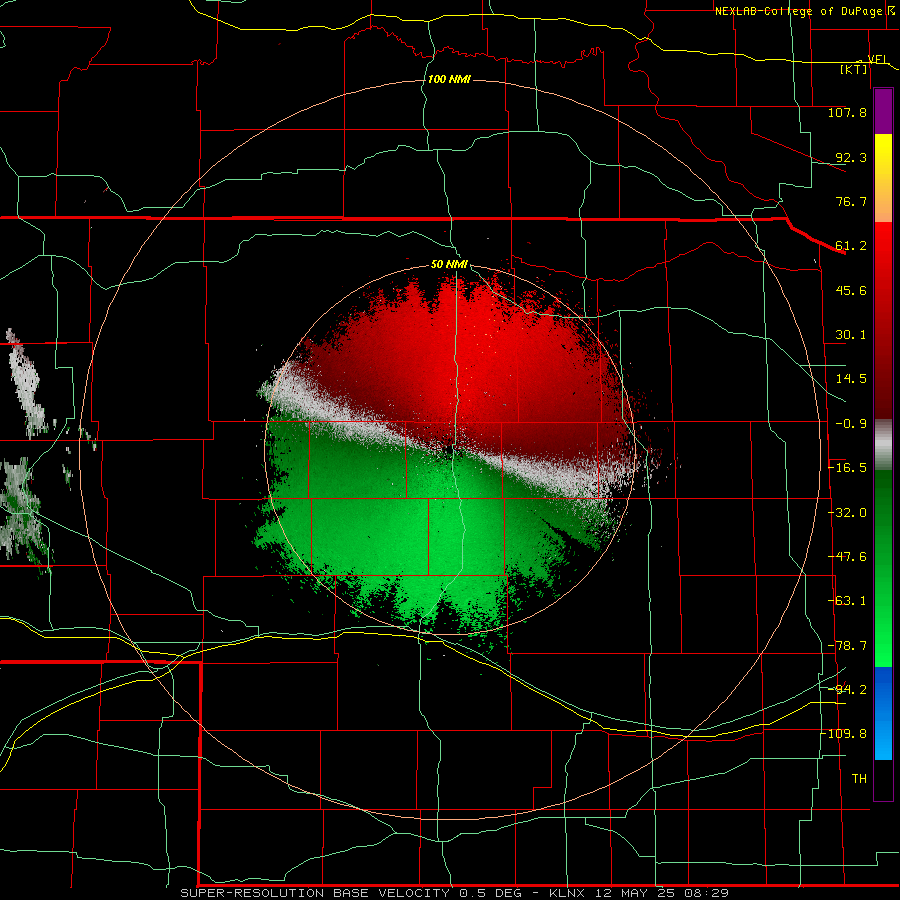Click the Super-Resolution Base Velocity caption text
Viewport: 900px width, 900px height.
tap(454, 893)
